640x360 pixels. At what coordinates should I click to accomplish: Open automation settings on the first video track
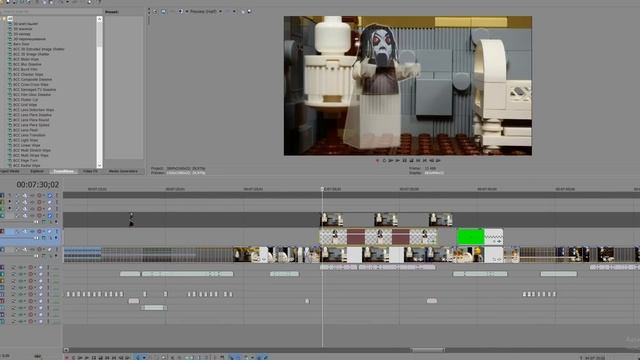(39, 195)
